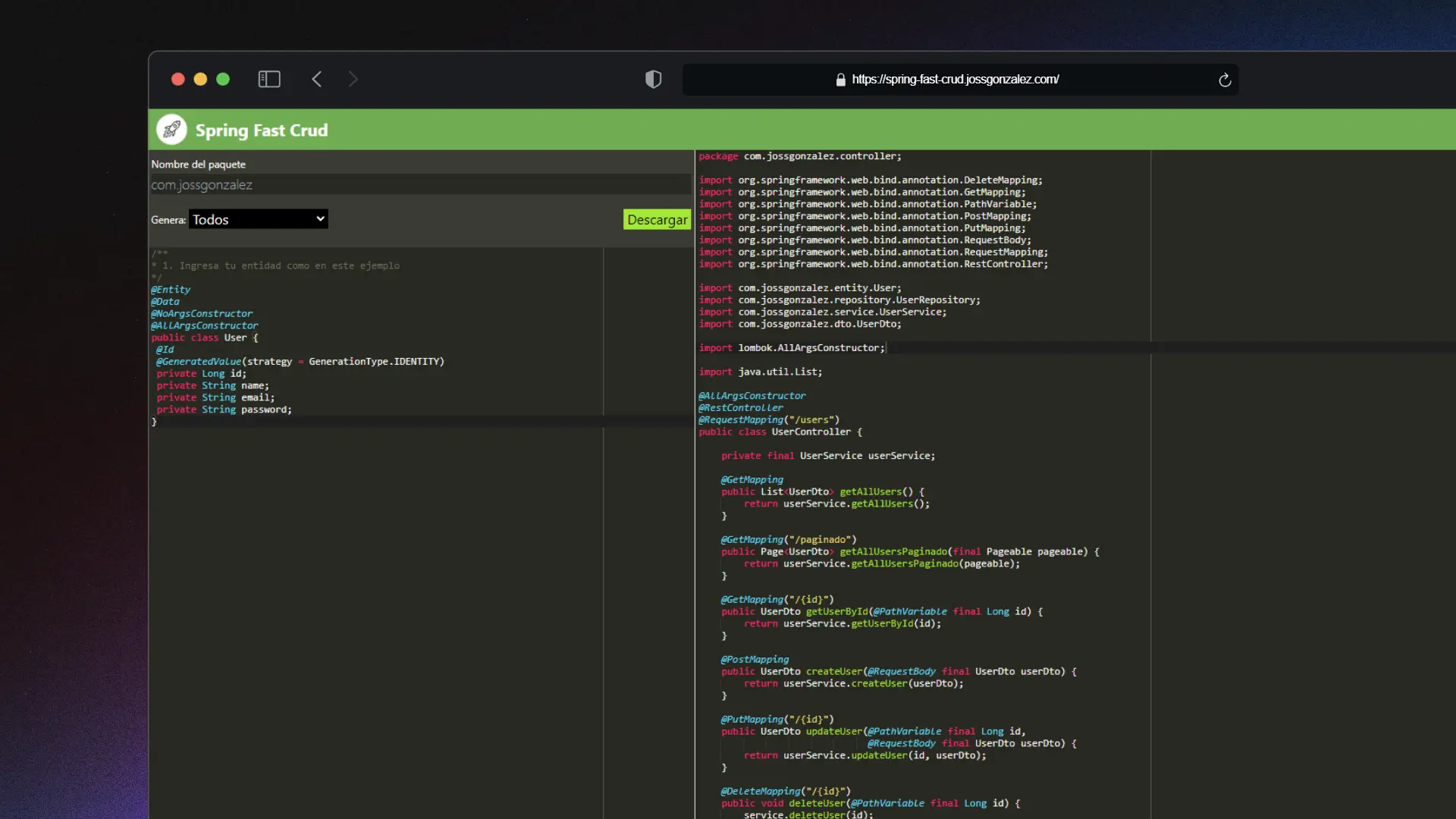Go back using the browser back arrow
Screen dimensions: 1456x819
(x=317, y=79)
